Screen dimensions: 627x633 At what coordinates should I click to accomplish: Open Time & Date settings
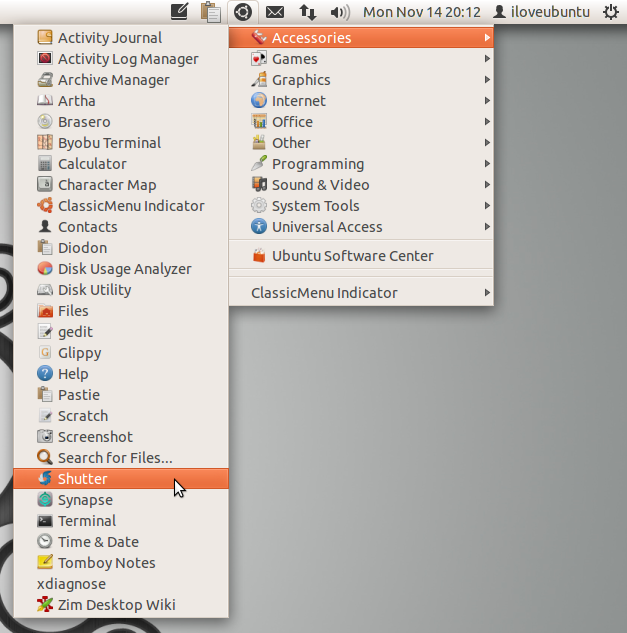(121, 542)
